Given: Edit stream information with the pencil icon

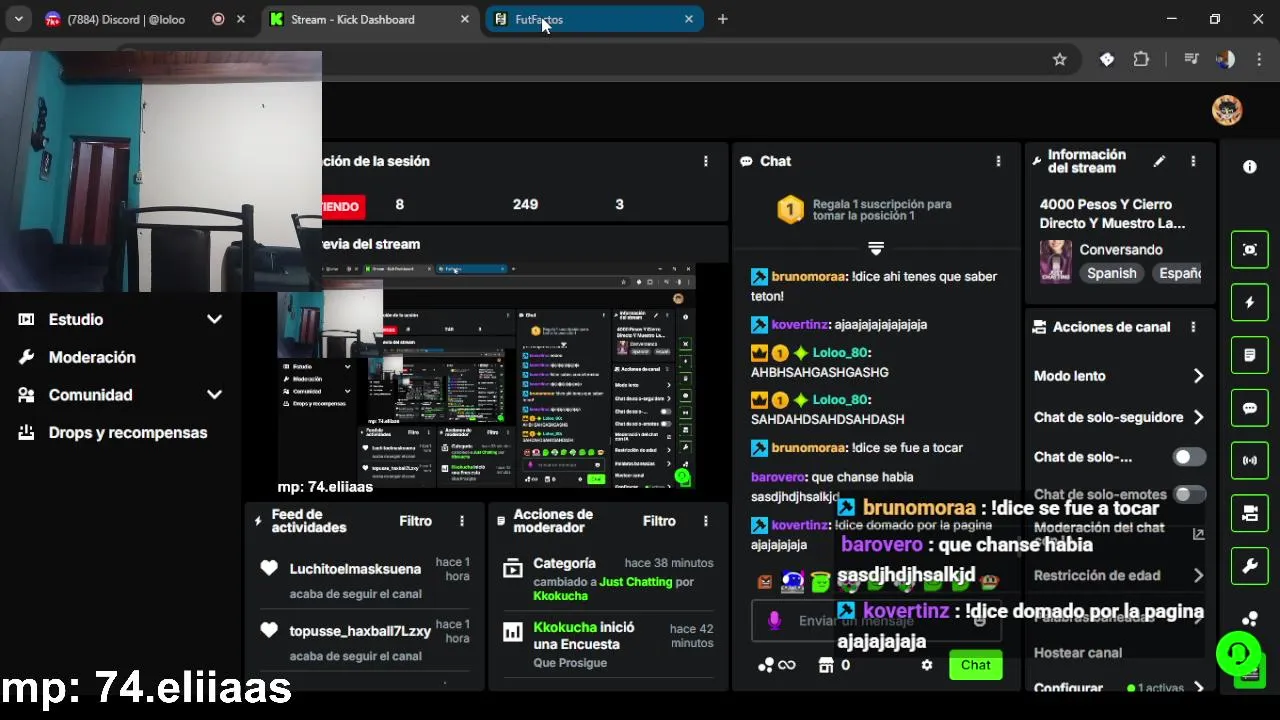Looking at the screenshot, I should [1159, 161].
